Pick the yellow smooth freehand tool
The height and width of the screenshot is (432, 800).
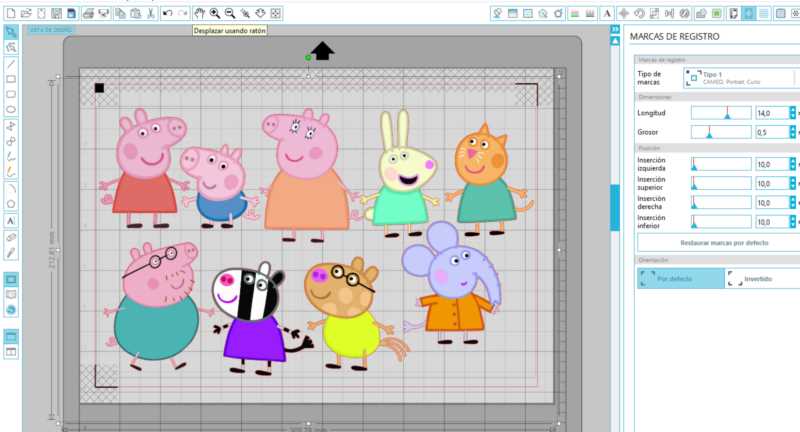pyautogui.click(x=11, y=172)
